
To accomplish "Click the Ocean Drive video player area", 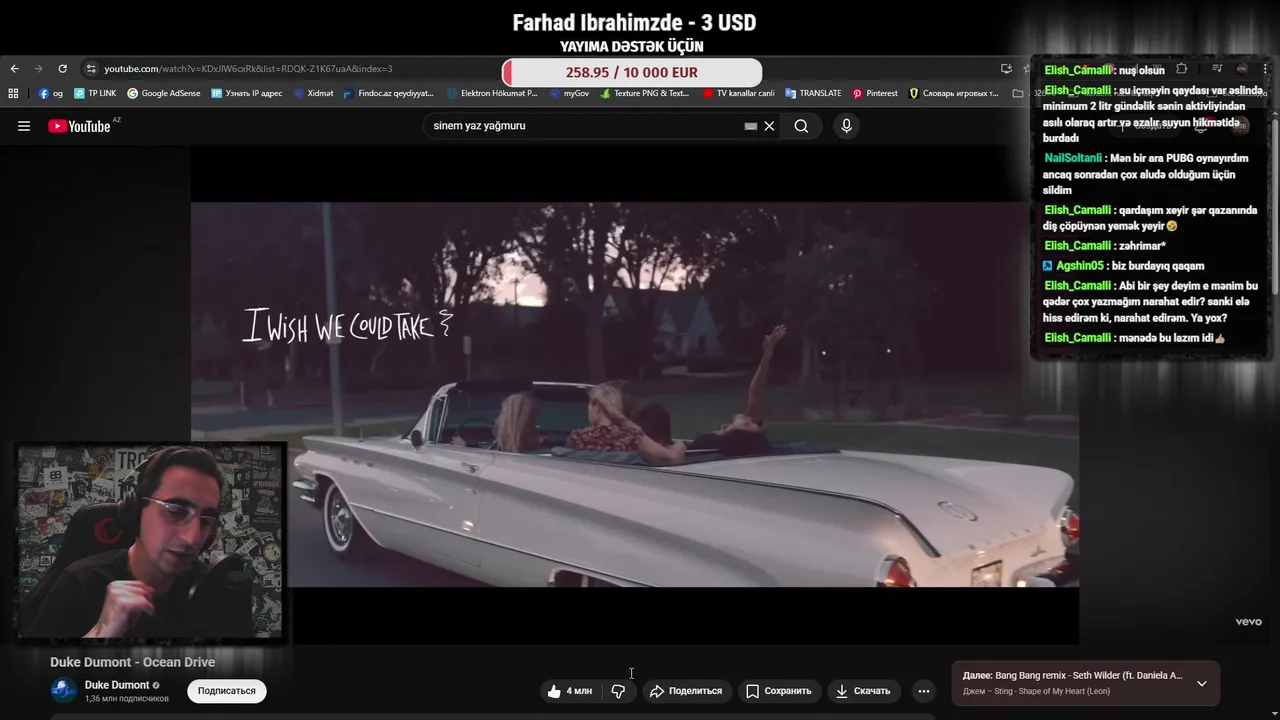I will (635, 395).
